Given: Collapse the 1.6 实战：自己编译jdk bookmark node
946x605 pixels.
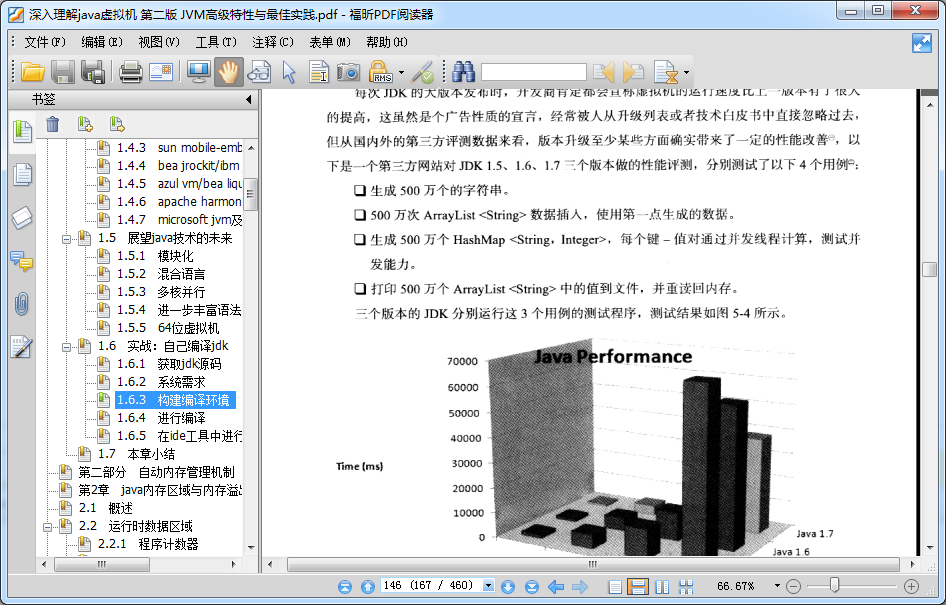Looking at the screenshot, I should 67,346.
